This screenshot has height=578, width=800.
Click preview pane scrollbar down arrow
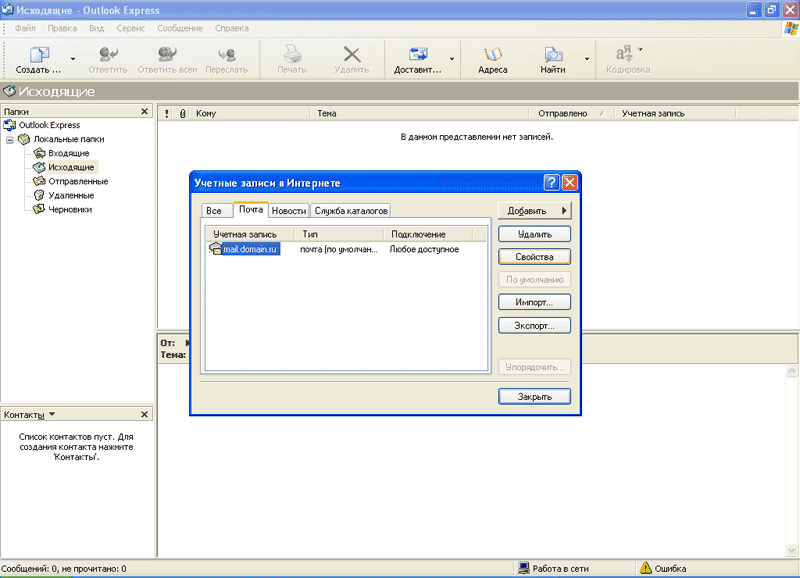(x=792, y=550)
